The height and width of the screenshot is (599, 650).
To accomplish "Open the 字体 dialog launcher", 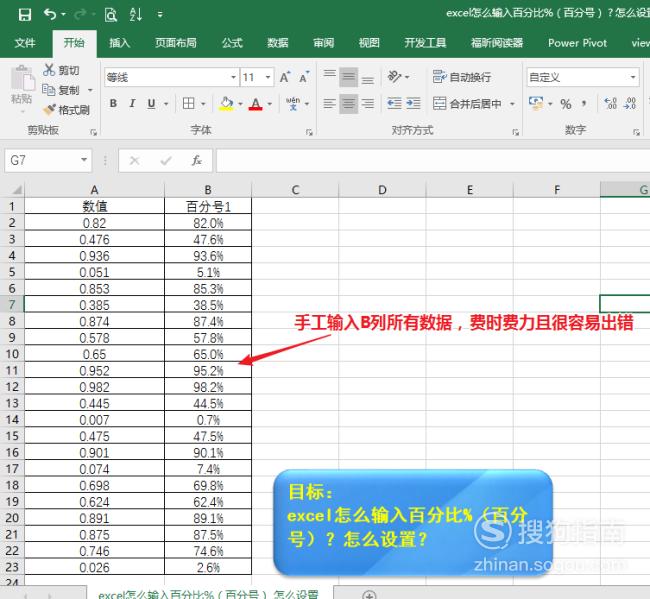I will coord(309,132).
